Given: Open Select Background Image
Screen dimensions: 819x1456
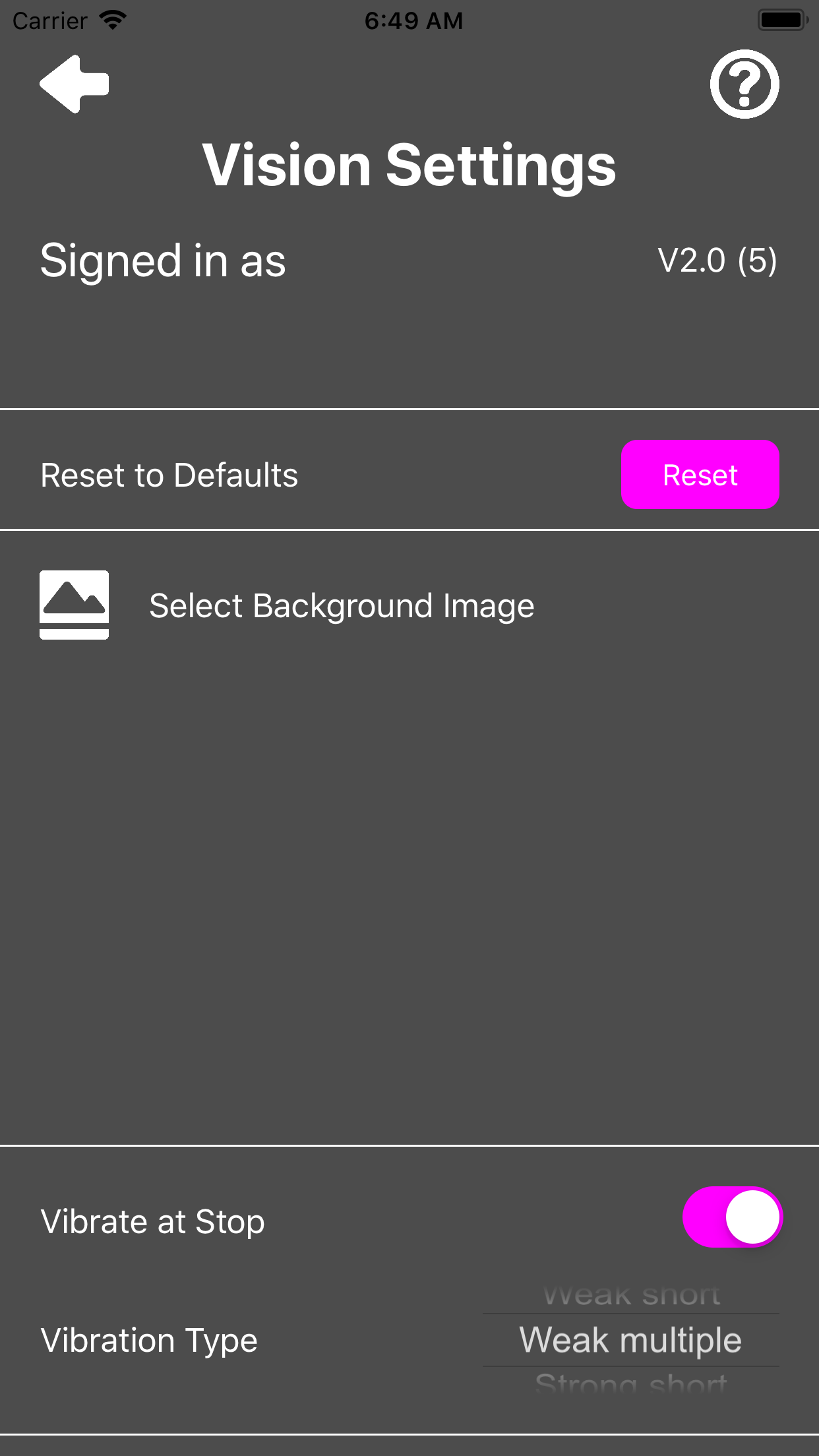Looking at the screenshot, I should (x=342, y=604).
